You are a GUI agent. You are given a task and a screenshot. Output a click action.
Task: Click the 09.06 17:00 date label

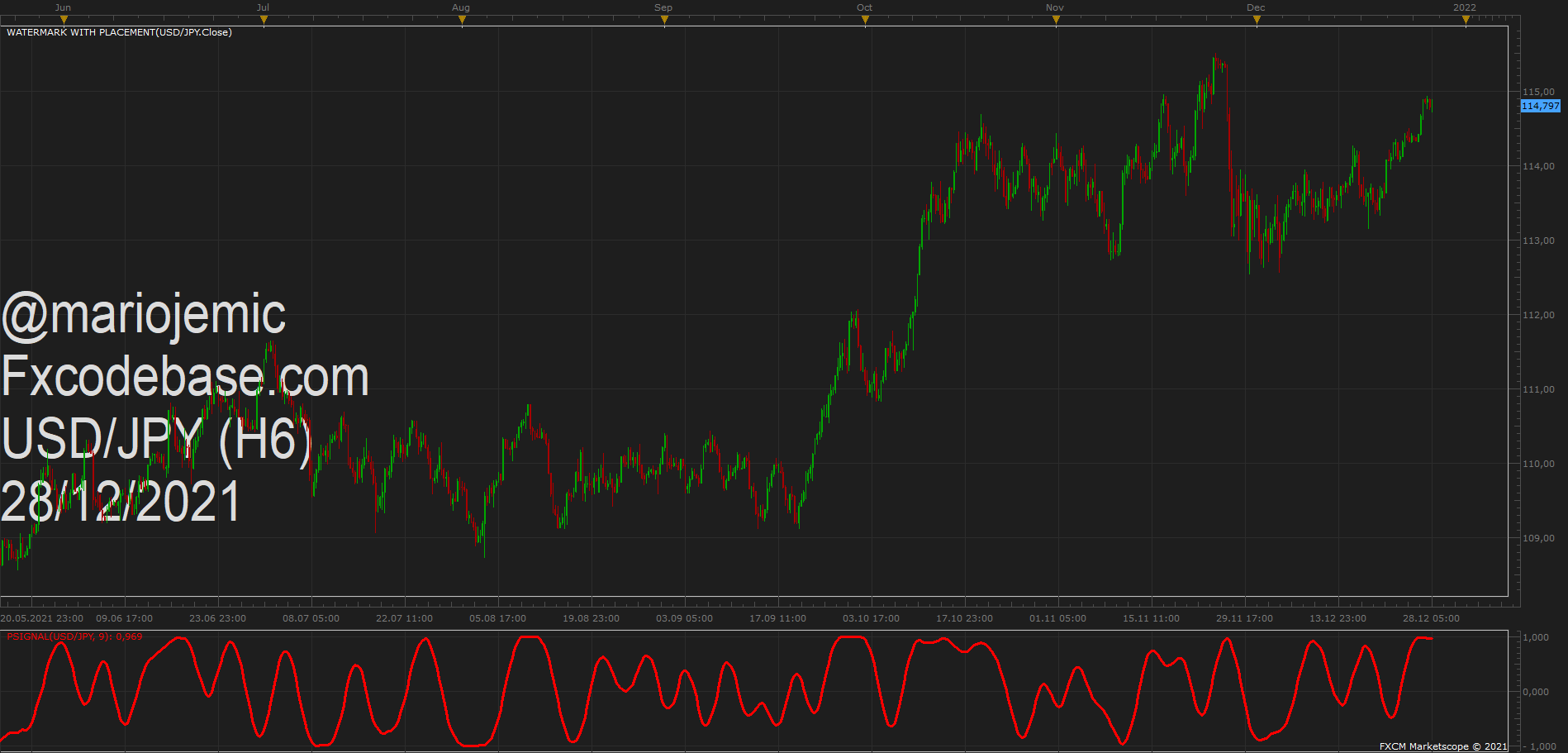point(125,618)
